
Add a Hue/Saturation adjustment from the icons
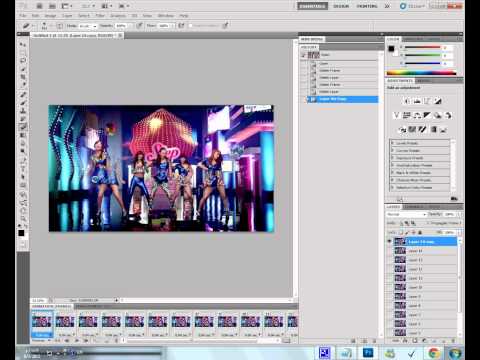pos(407,115)
